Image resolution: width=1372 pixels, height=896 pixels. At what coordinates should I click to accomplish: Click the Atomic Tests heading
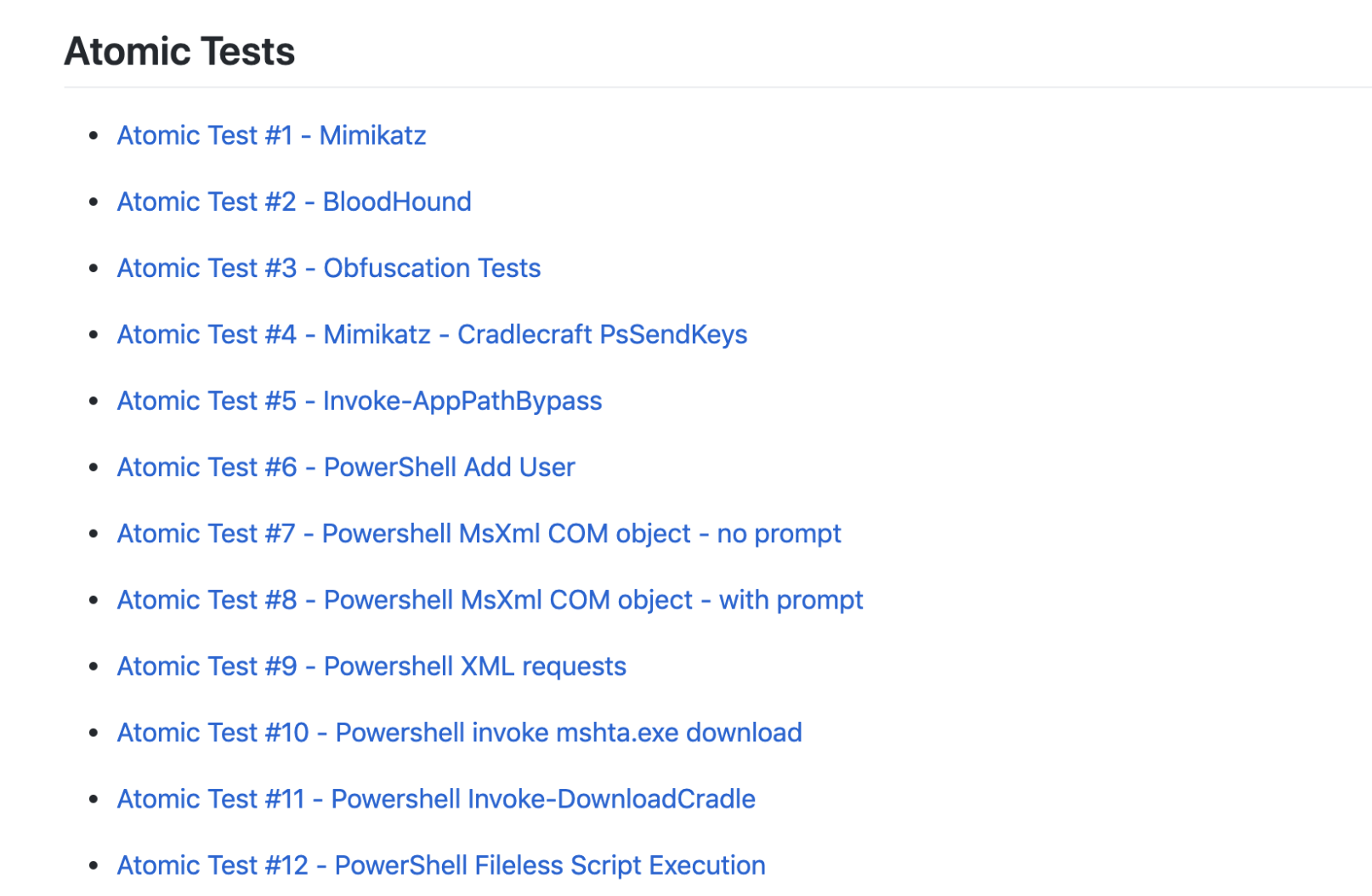(x=179, y=51)
